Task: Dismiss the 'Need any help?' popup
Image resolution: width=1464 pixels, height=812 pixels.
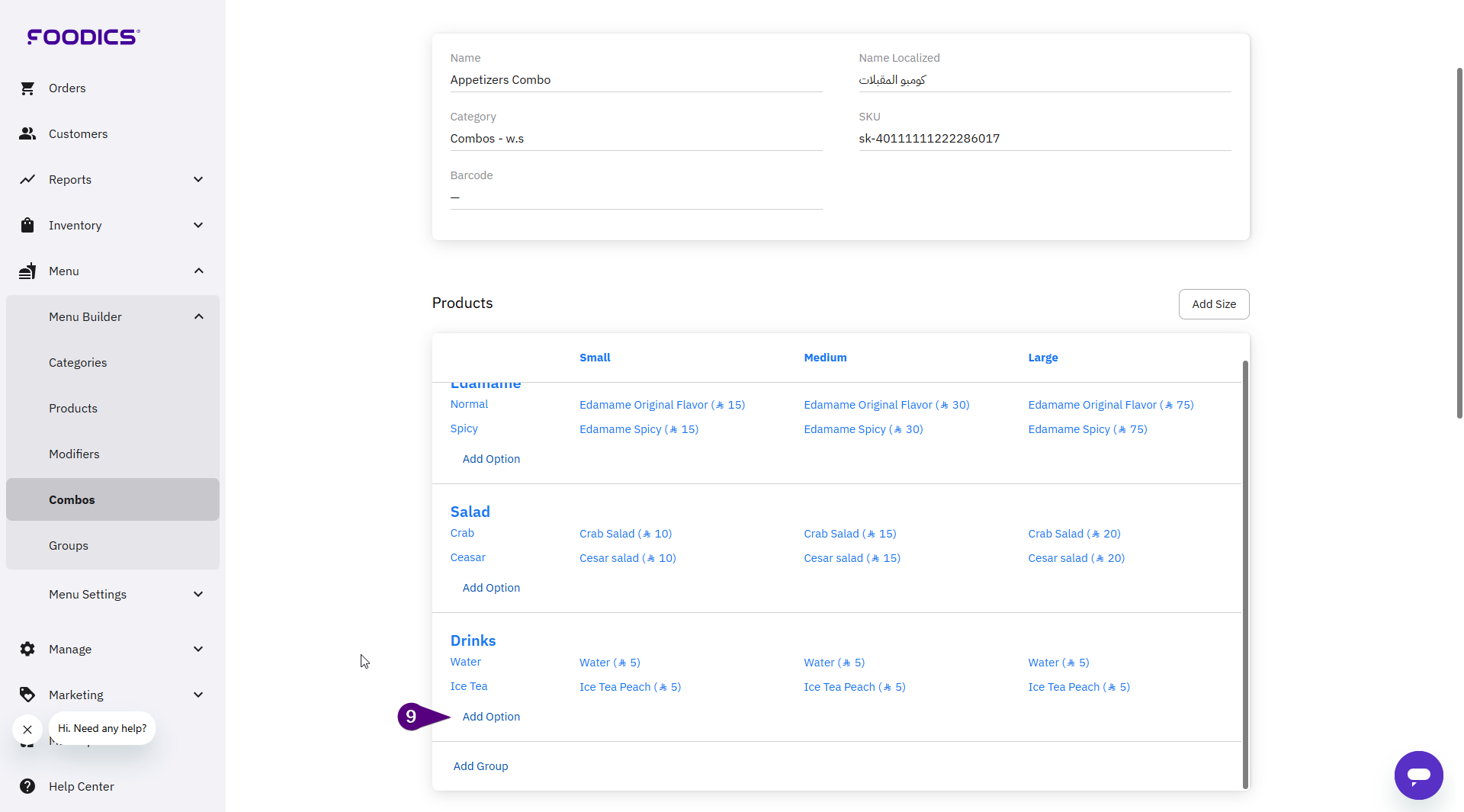Action: 27,730
